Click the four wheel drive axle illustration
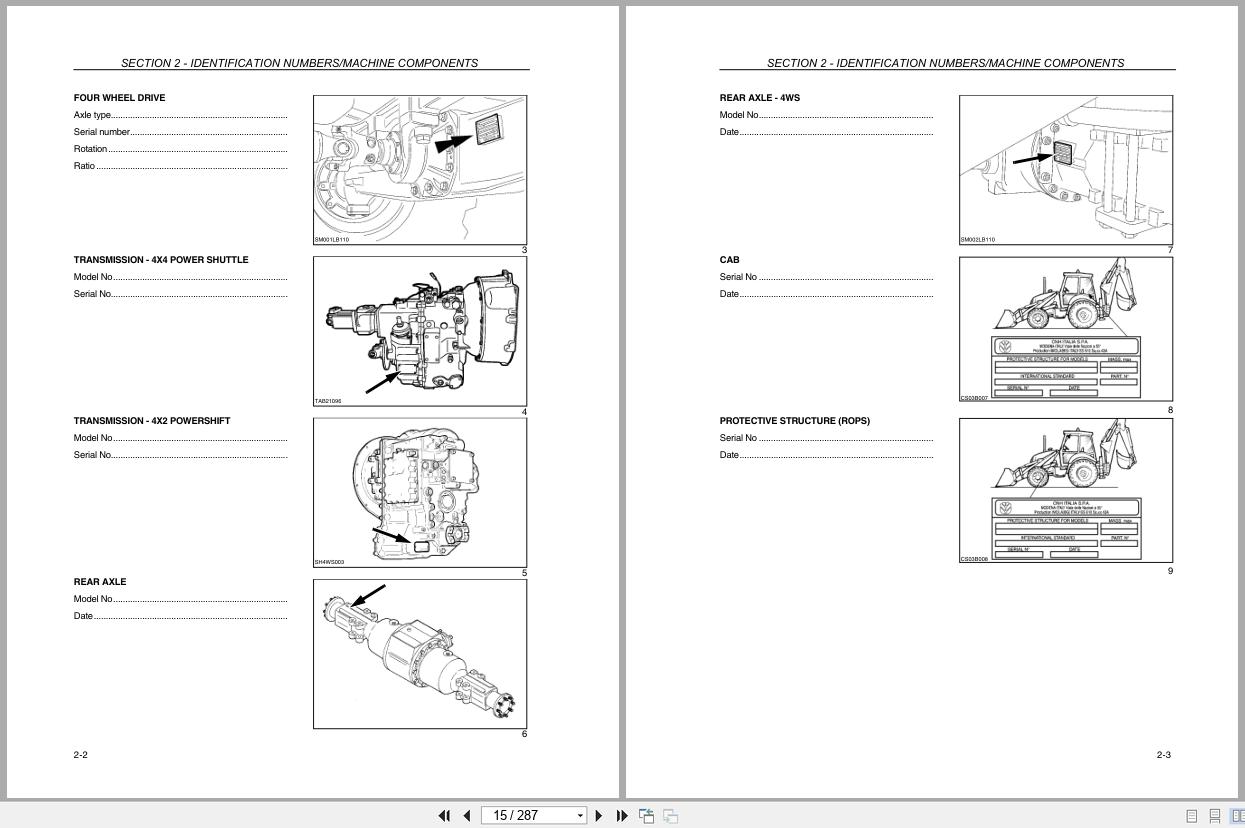 coord(420,169)
